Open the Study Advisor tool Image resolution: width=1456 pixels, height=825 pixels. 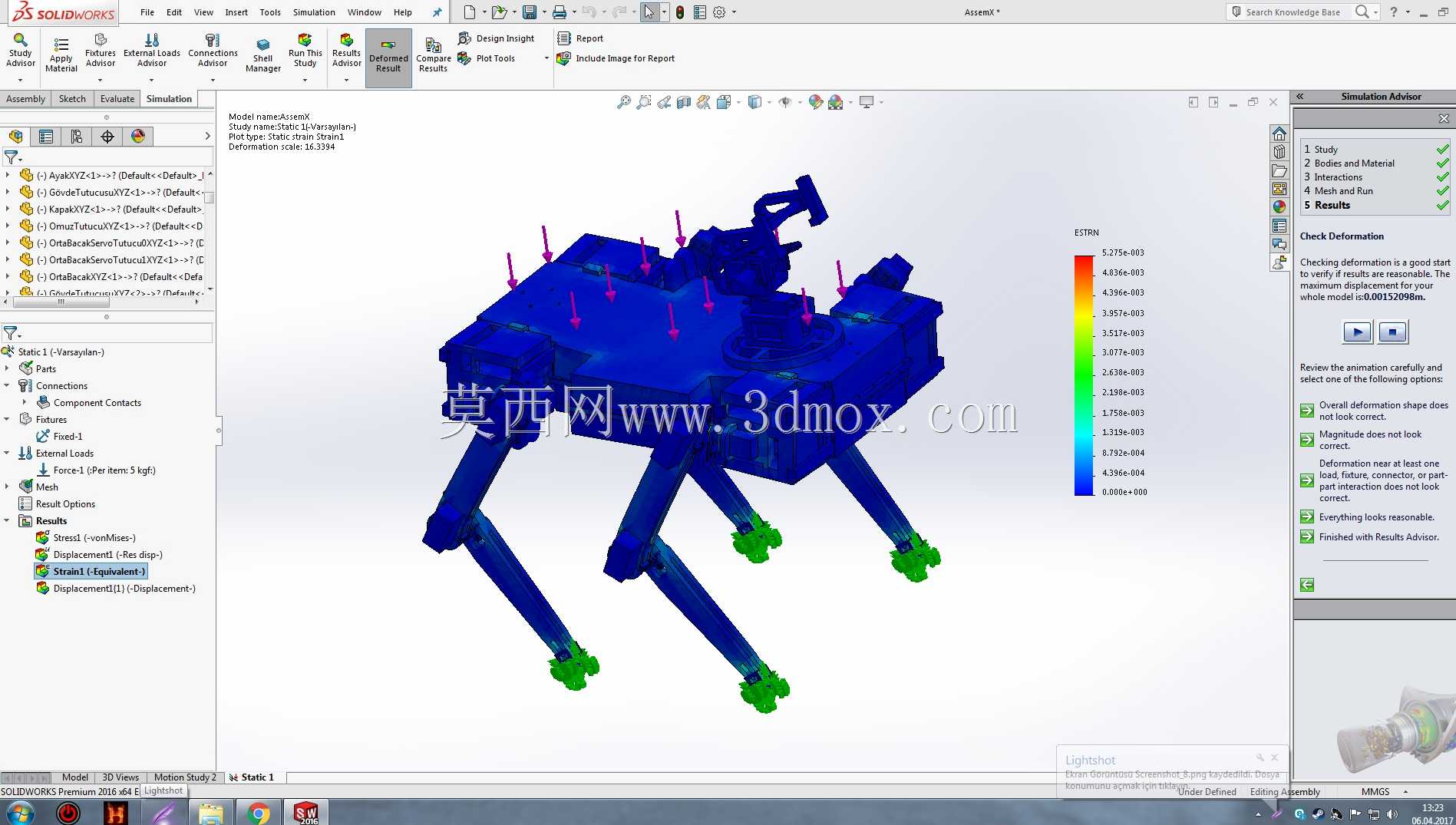[x=21, y=51]
